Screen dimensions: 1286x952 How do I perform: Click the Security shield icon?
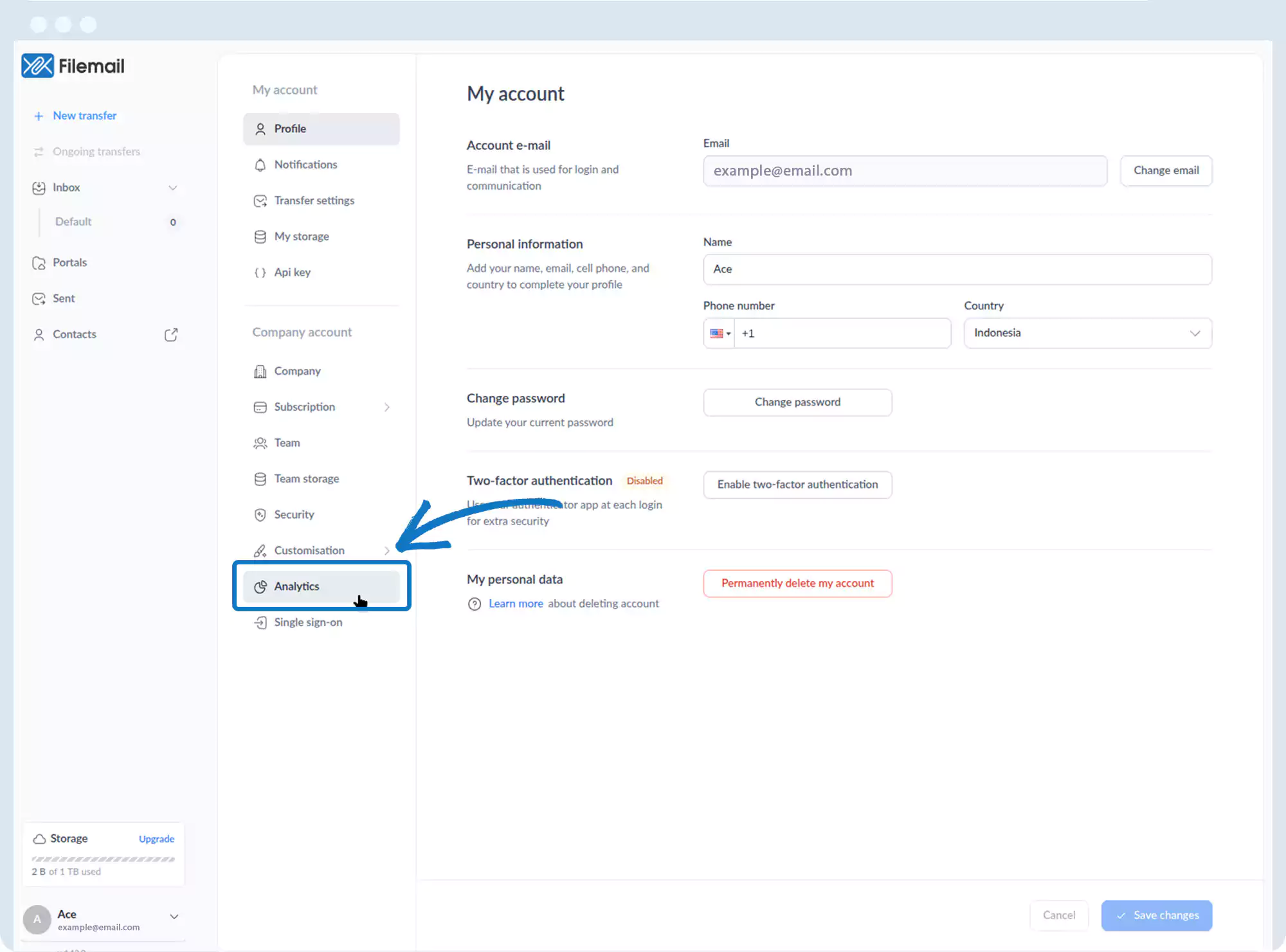260,514
